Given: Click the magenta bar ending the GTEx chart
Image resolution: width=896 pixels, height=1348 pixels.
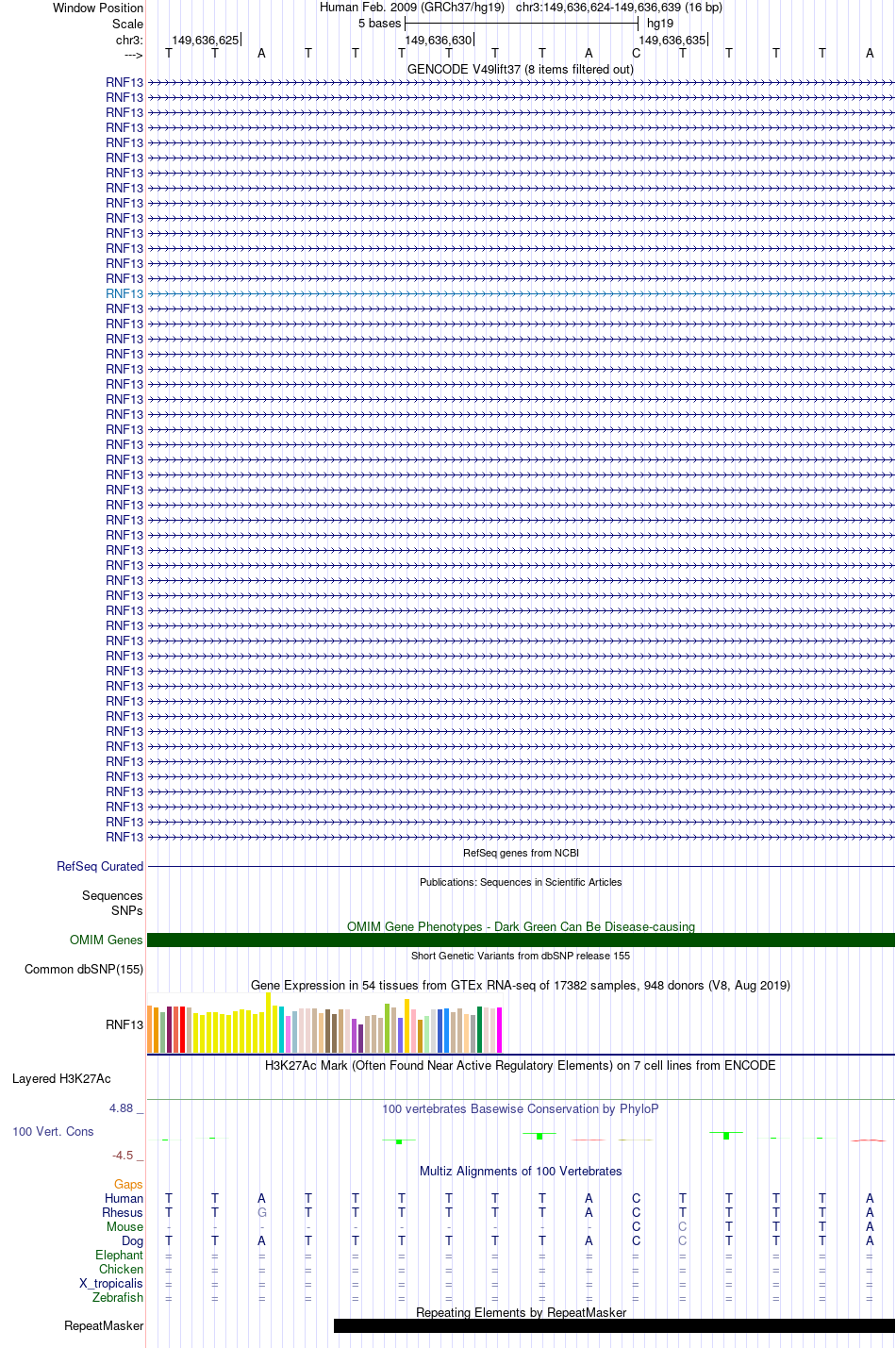Looking at the screenshot, I should (x=499, y=1029).
